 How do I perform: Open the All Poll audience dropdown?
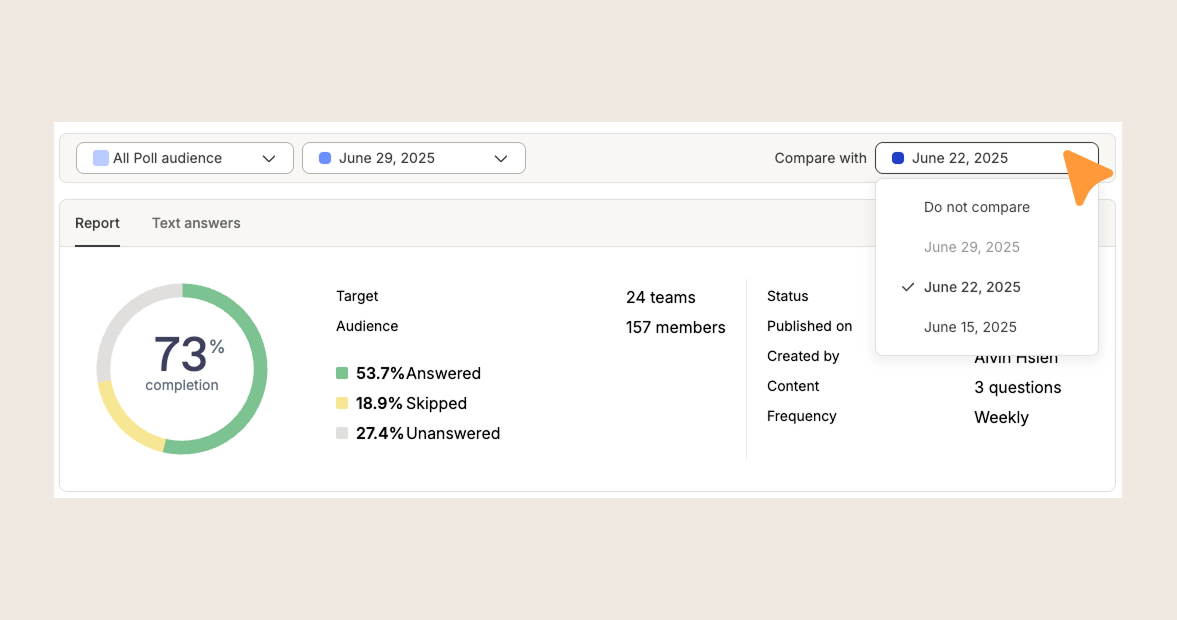tap(184, 158)
